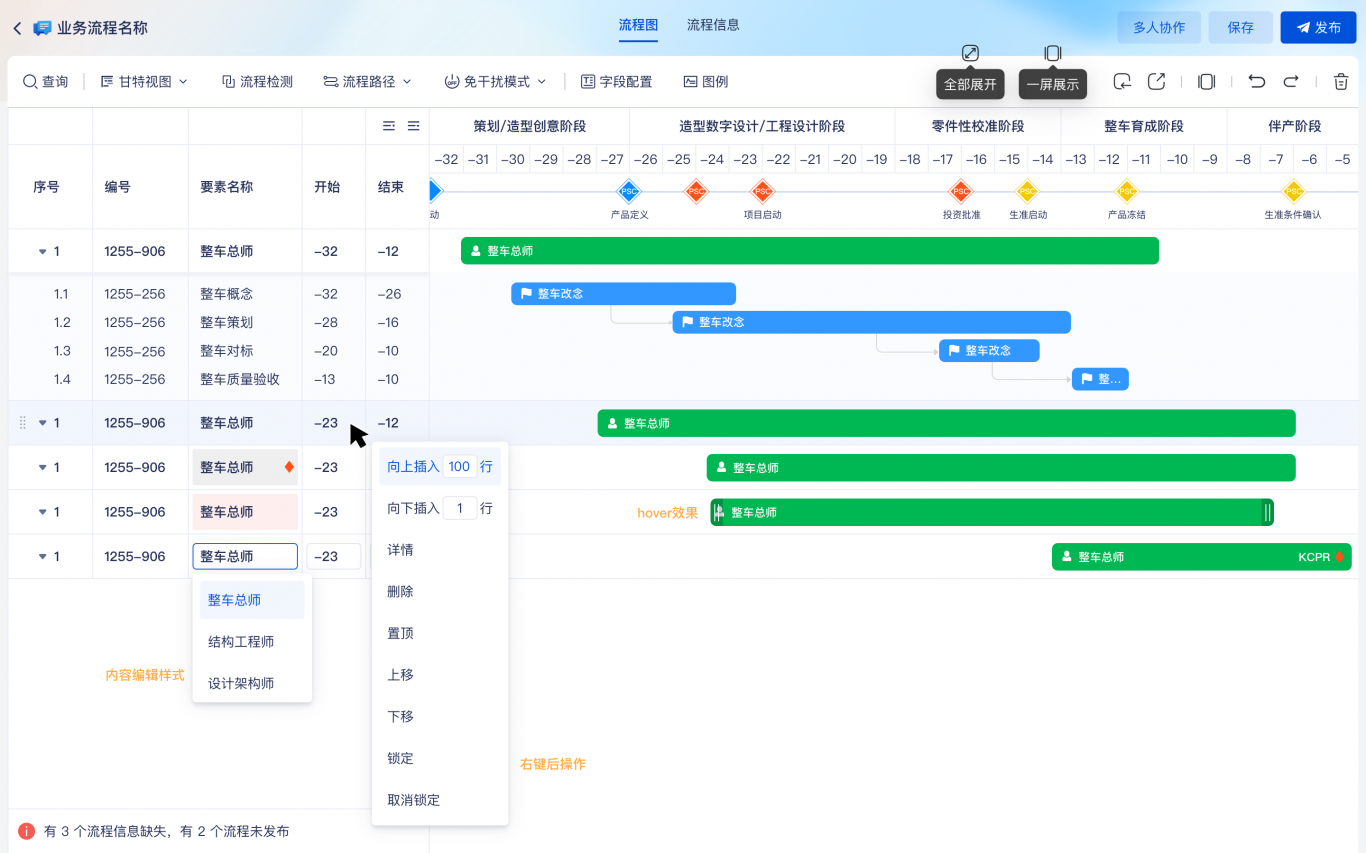Click the 100 row-count input field
Image resolution: width=1366 pixels, height=853 pixels.
pos(459,467)
